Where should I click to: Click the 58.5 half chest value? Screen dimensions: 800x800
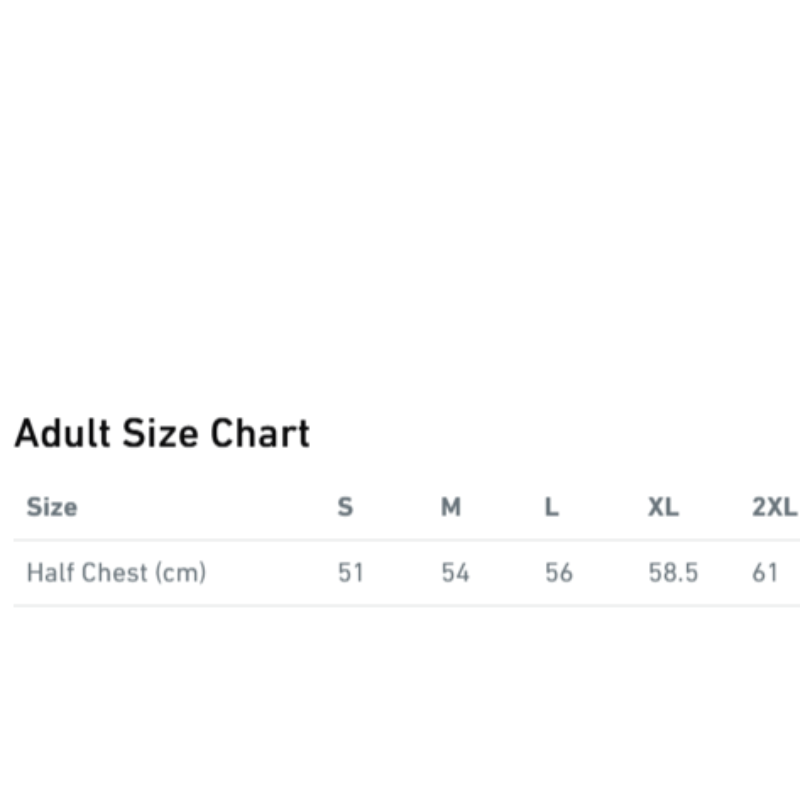[673, 573]
